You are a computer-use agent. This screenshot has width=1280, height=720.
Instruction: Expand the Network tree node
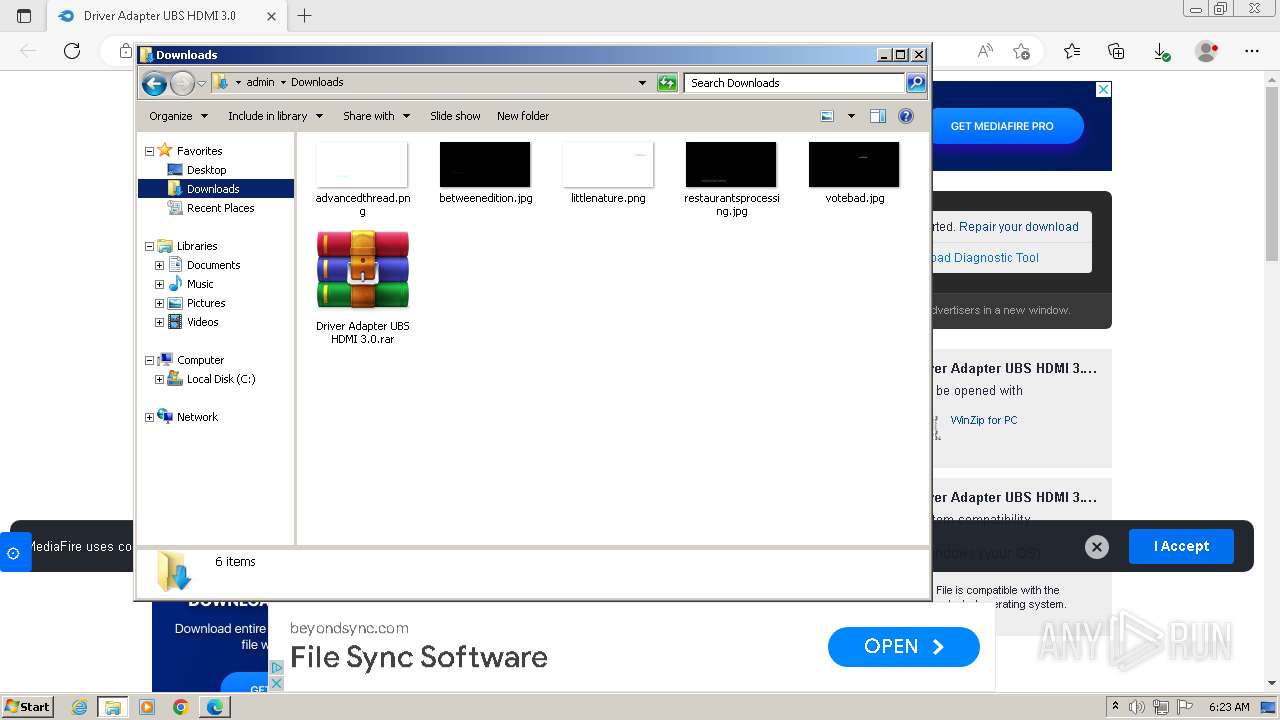pyautogui.click(x=150, y=418)
